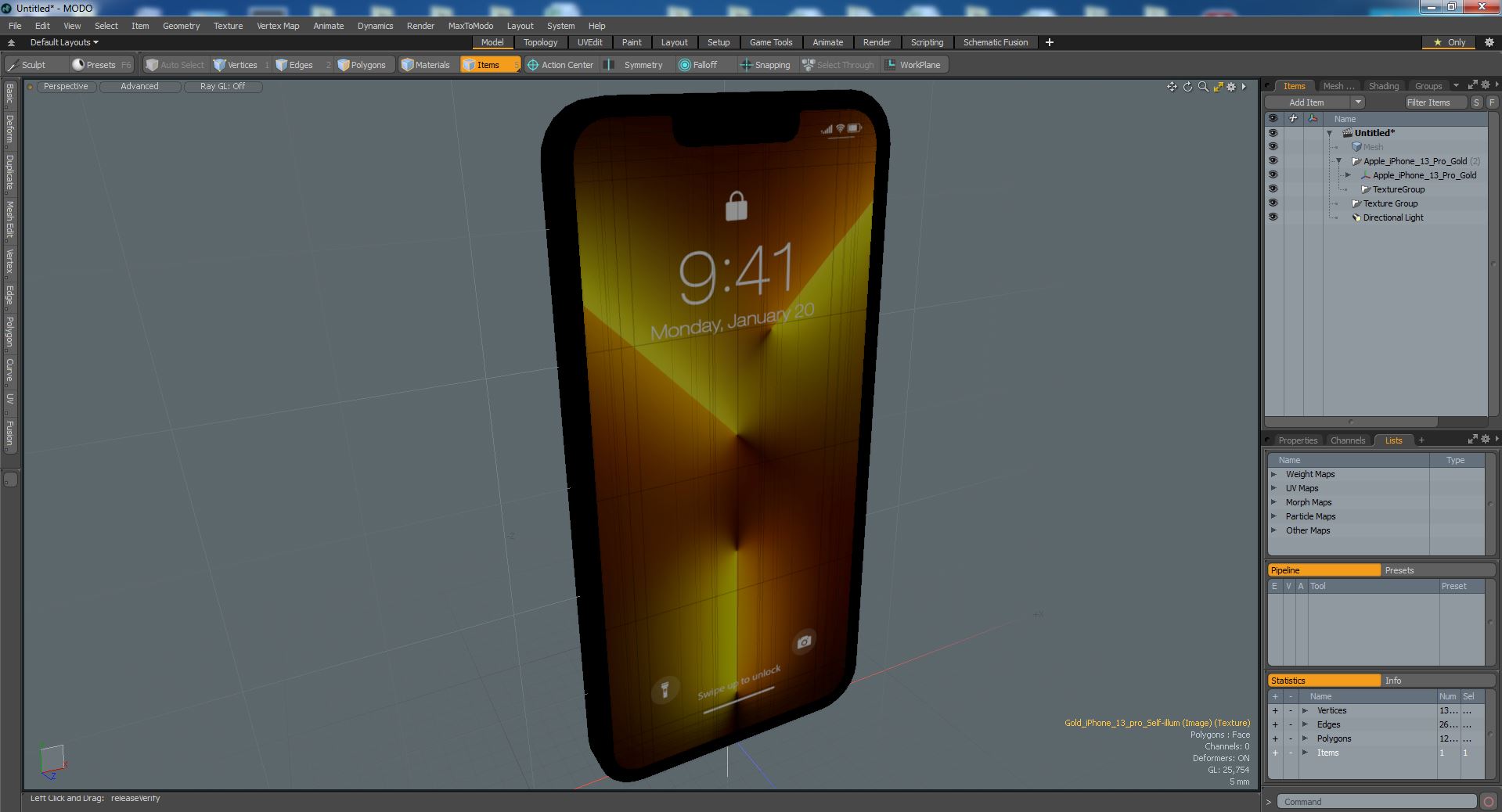
Task: Click the record circle beside Command field
Action: coord(1488,802)
